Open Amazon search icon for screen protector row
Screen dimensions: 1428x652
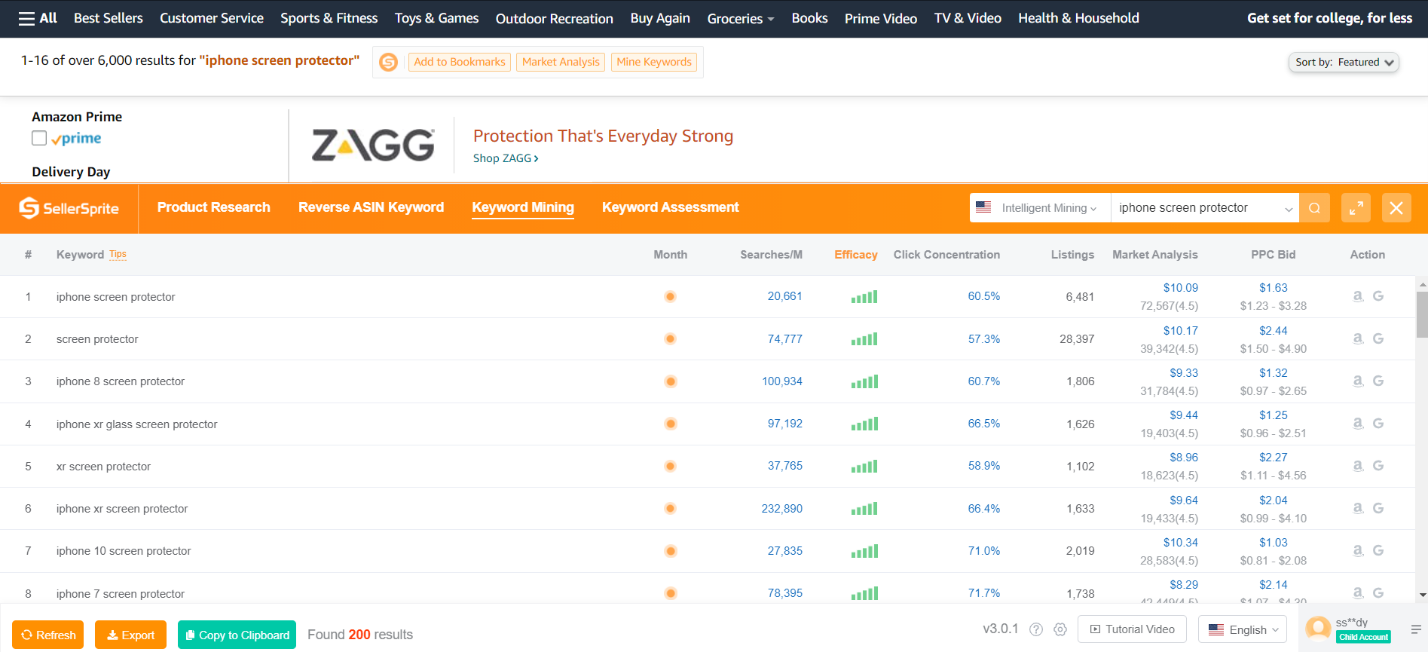pos(1358,339)
